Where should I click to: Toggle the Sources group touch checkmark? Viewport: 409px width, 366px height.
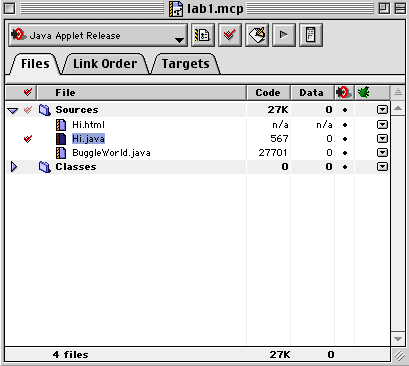28,110
